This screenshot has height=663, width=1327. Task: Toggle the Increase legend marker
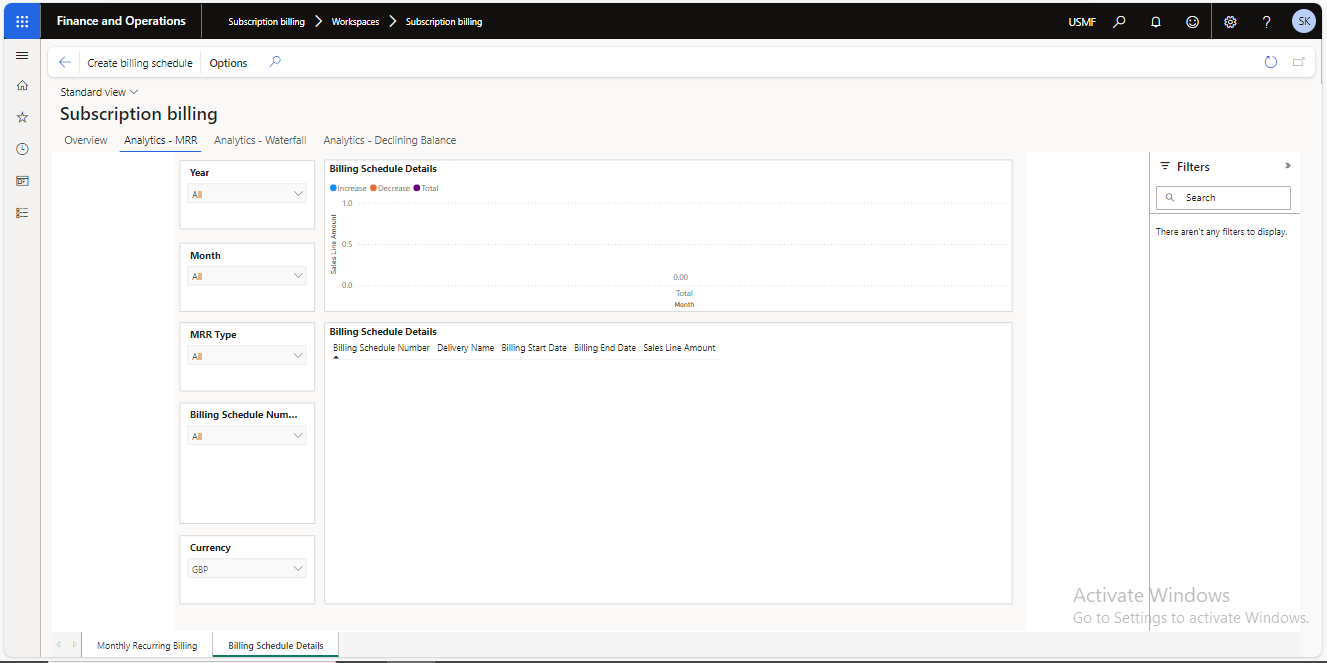[x=334, y=188]
